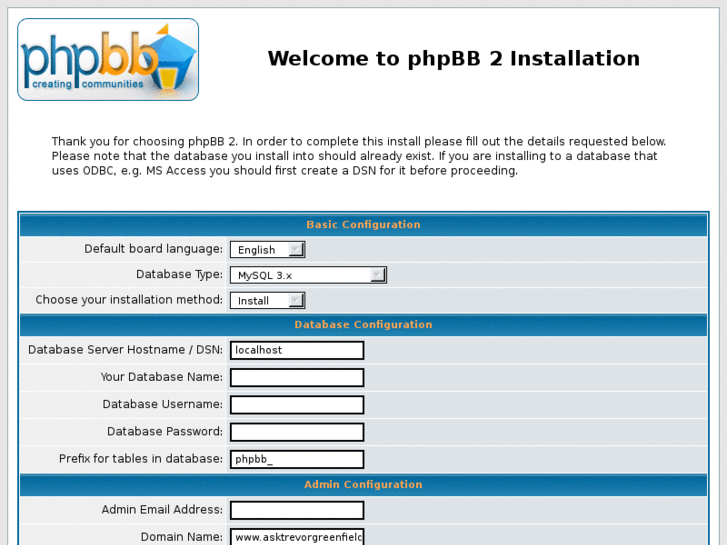Viewport: 727px width, 545px height.
Task: Click the 'Your Database Name:' label
Action: (x=162, y=377)
